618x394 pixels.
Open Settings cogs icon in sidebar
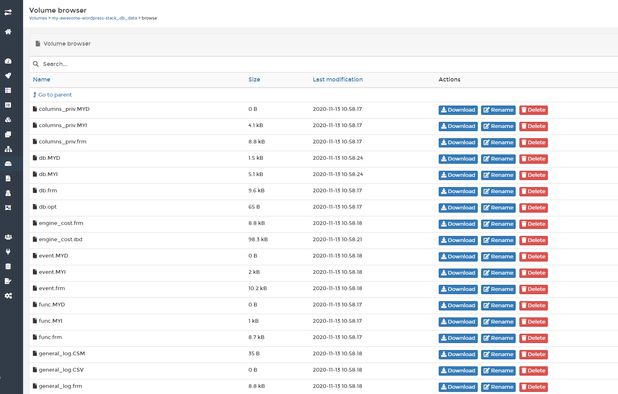pyautogui.click(x=8, y=296)
